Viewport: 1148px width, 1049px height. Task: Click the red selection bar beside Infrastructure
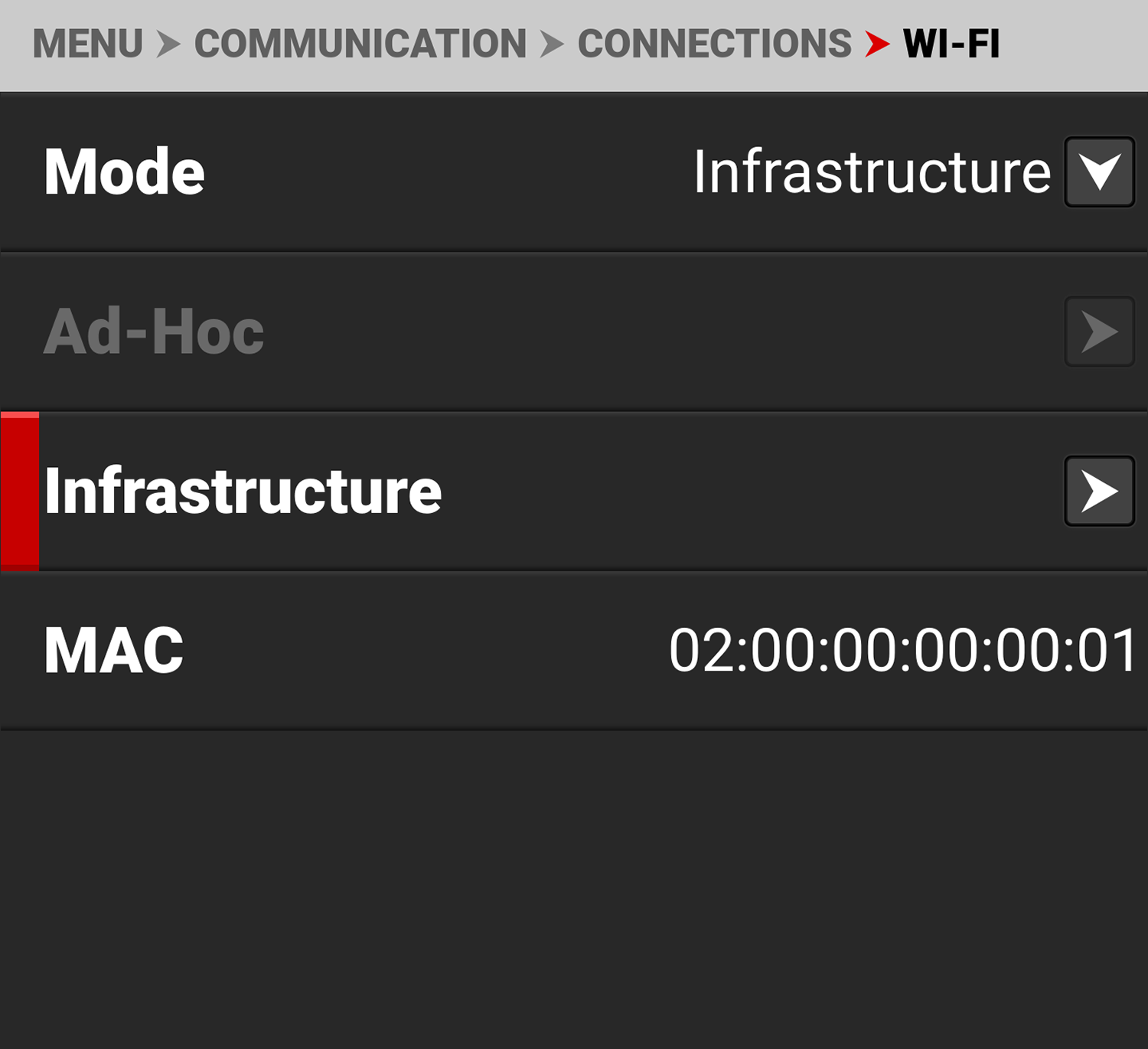[x=20, y=491]
